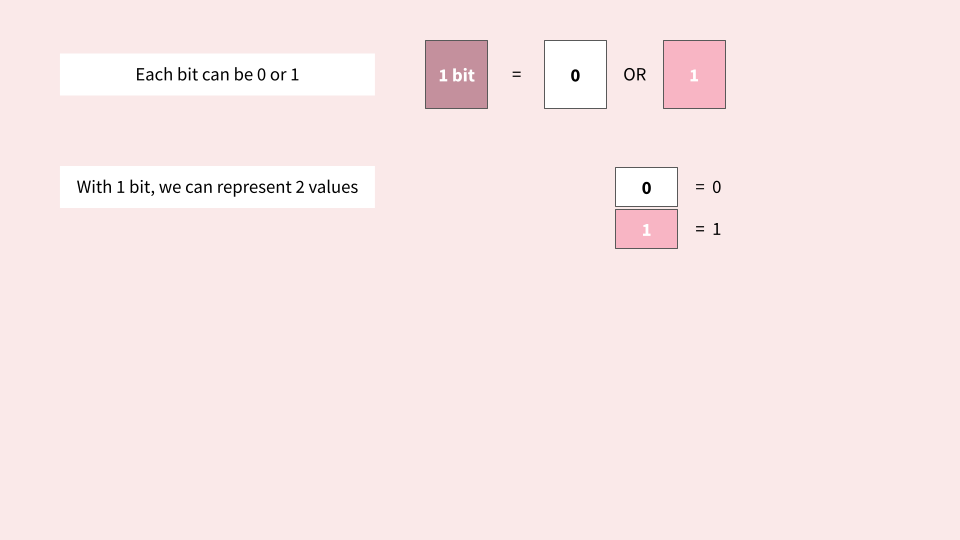The image size is (960, 540).
Task: Select the equals sign beside the small pink 1 box
Action: pyautogui.click(x=700, y=229)
